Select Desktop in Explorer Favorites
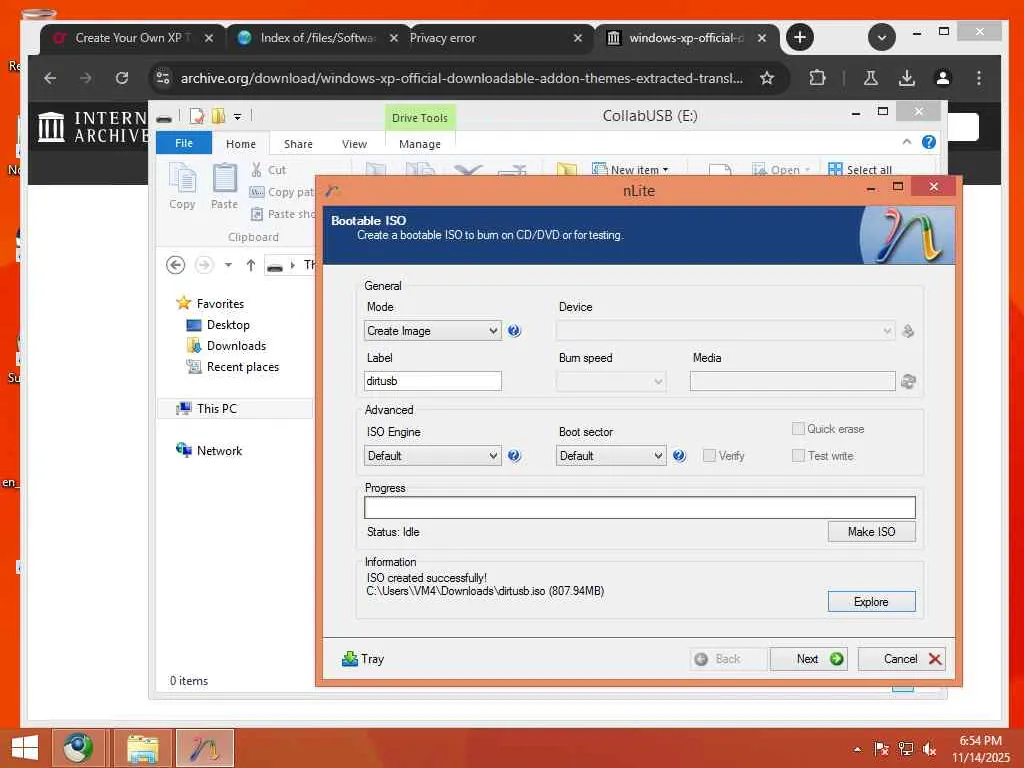The image size is (1024, 768). 218,325
